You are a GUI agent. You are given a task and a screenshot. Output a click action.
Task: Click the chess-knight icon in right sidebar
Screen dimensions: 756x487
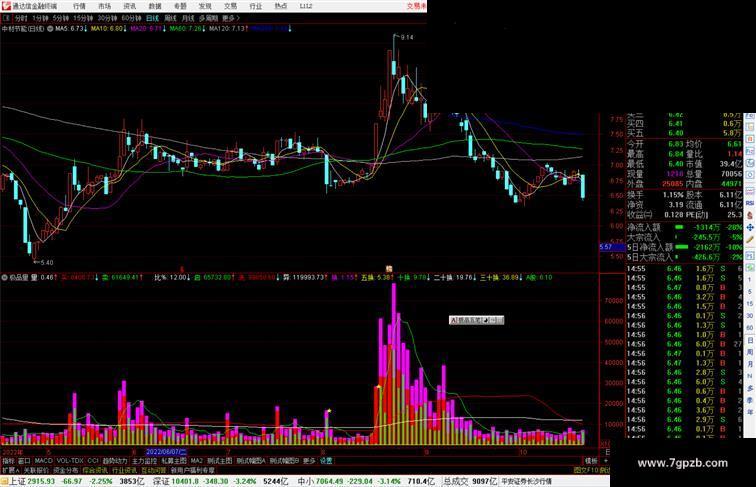point(750,214)
